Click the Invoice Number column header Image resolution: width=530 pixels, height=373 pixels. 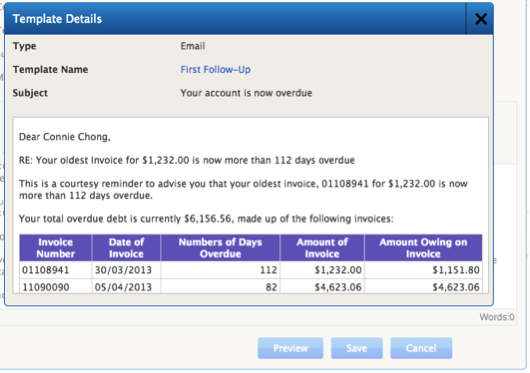tap(55, 248)
